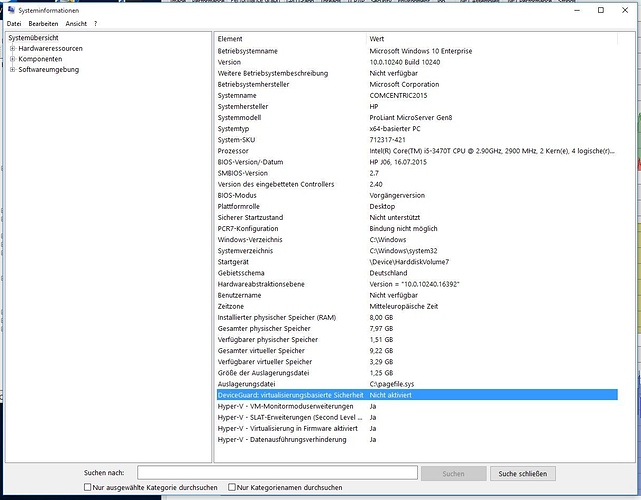Click the C:\pagefile.sys value

[x=392, y=384]
